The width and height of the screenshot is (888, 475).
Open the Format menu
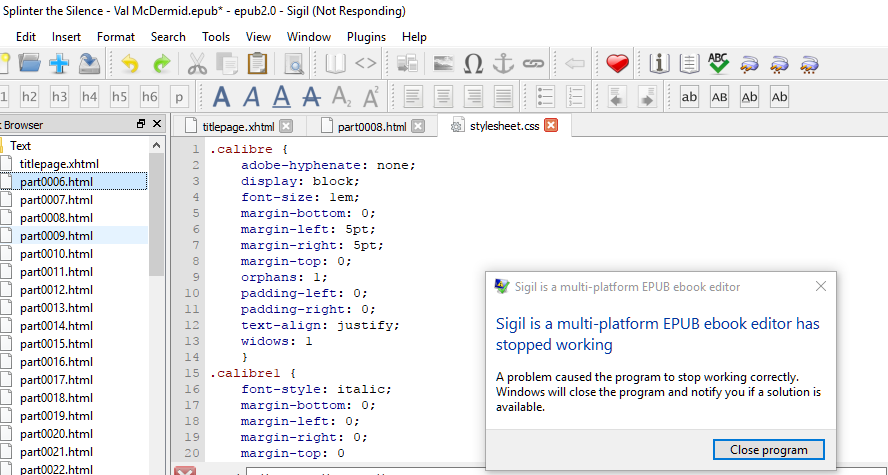pyautogui.click(x=116, y=37)
